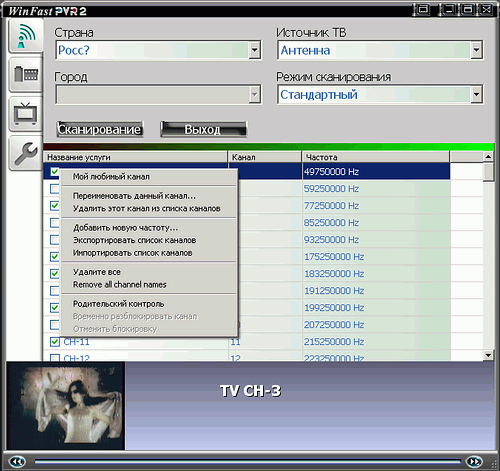
Task: Toggle checkbox for 183250000 Hz row
Action: [55, 274]
